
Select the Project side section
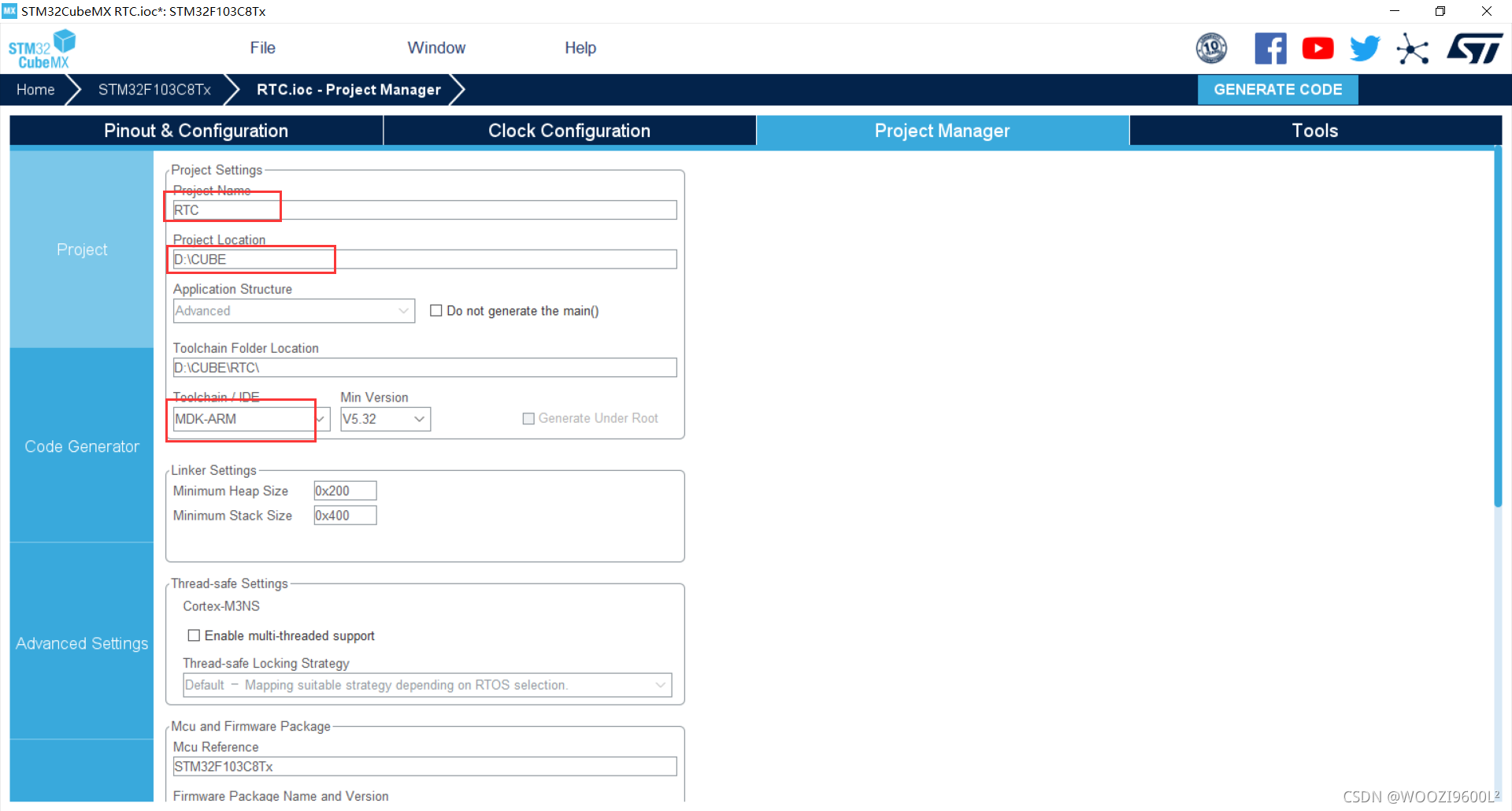82,250
